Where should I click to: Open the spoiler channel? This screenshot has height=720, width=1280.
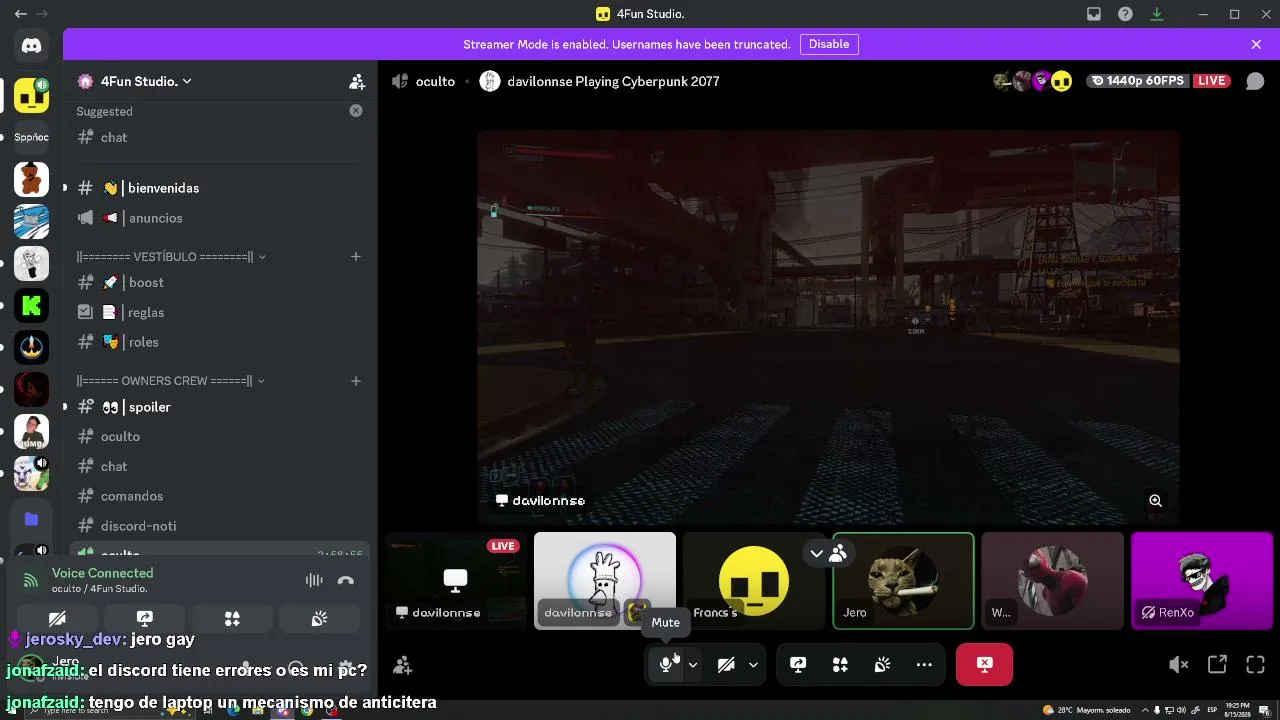pos(220,407)
